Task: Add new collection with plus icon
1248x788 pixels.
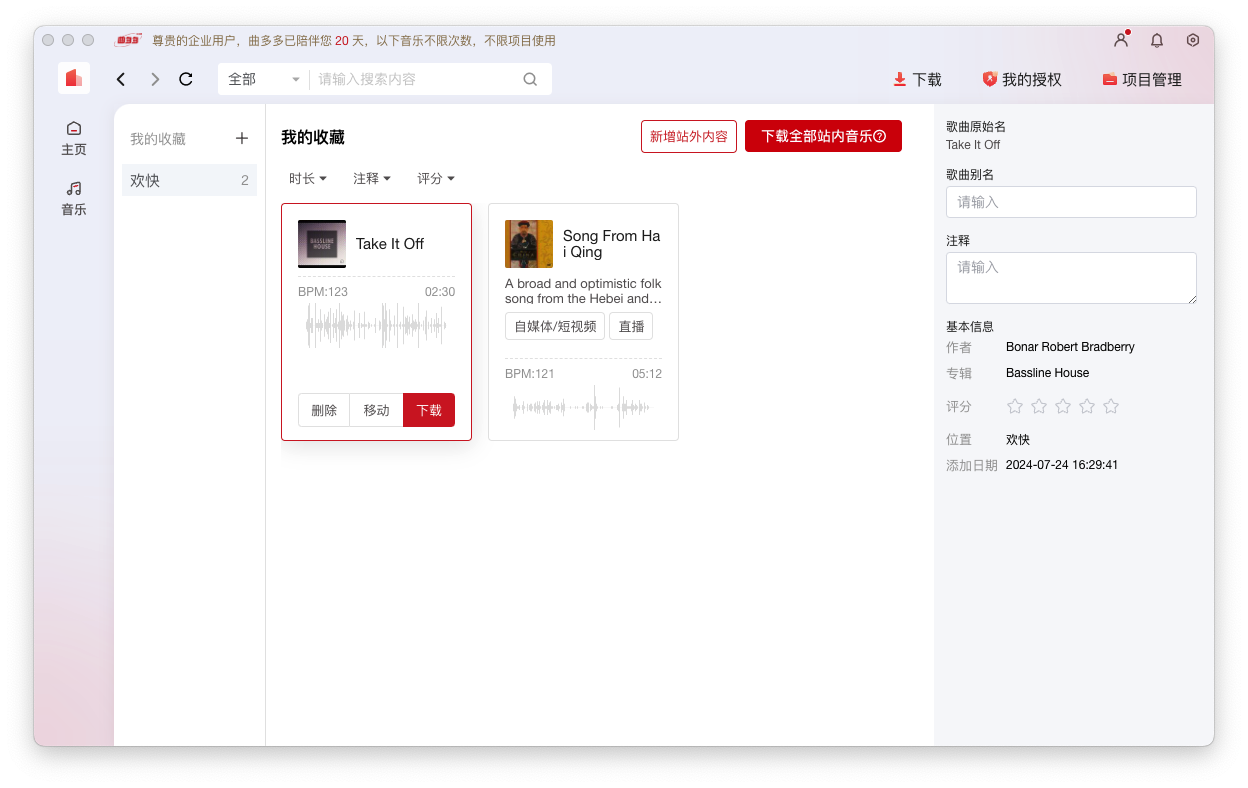Action: 242,138
